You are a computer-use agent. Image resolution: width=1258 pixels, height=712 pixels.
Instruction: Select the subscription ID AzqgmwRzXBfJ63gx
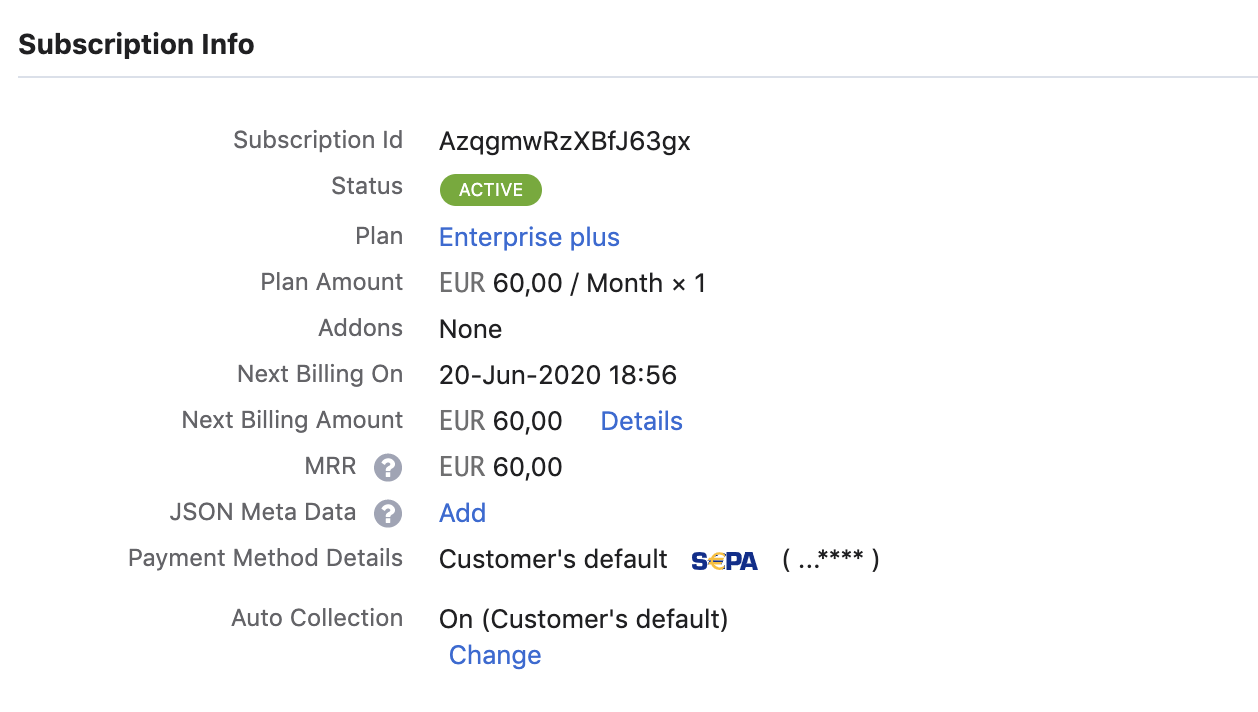[564, 141]
